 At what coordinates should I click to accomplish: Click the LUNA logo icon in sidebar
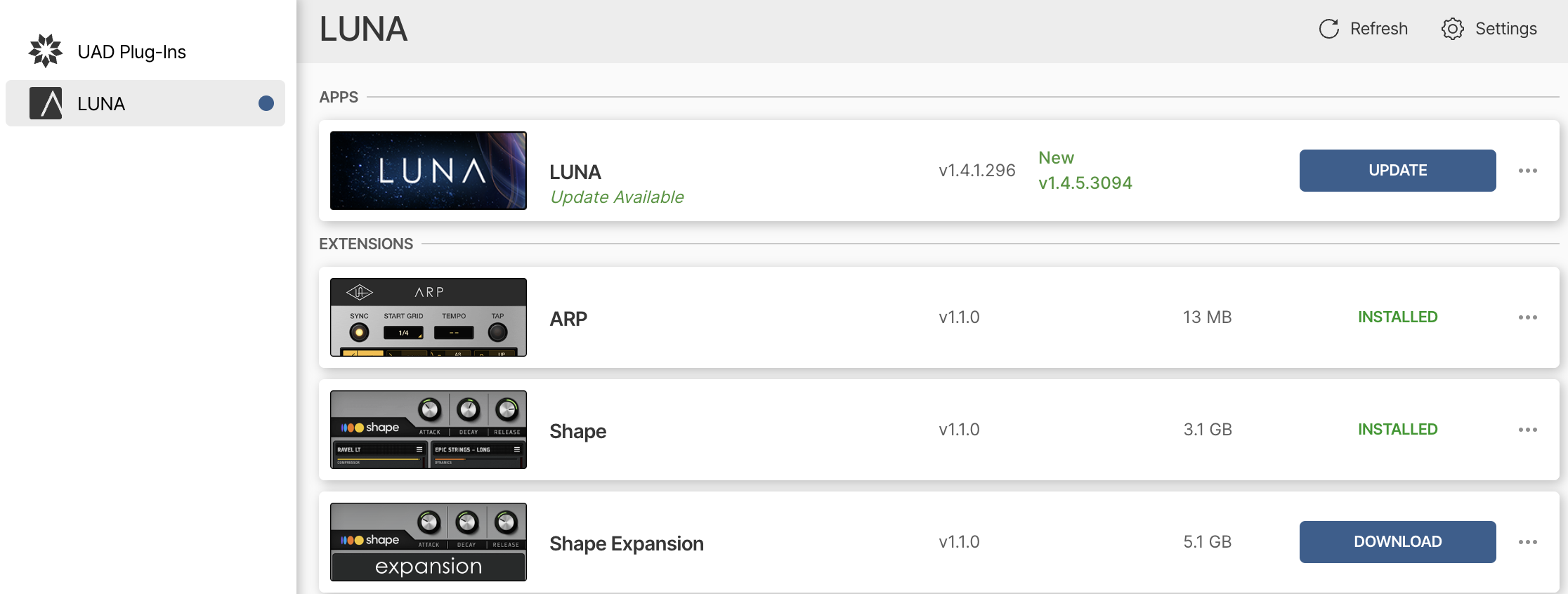[46, 103]
